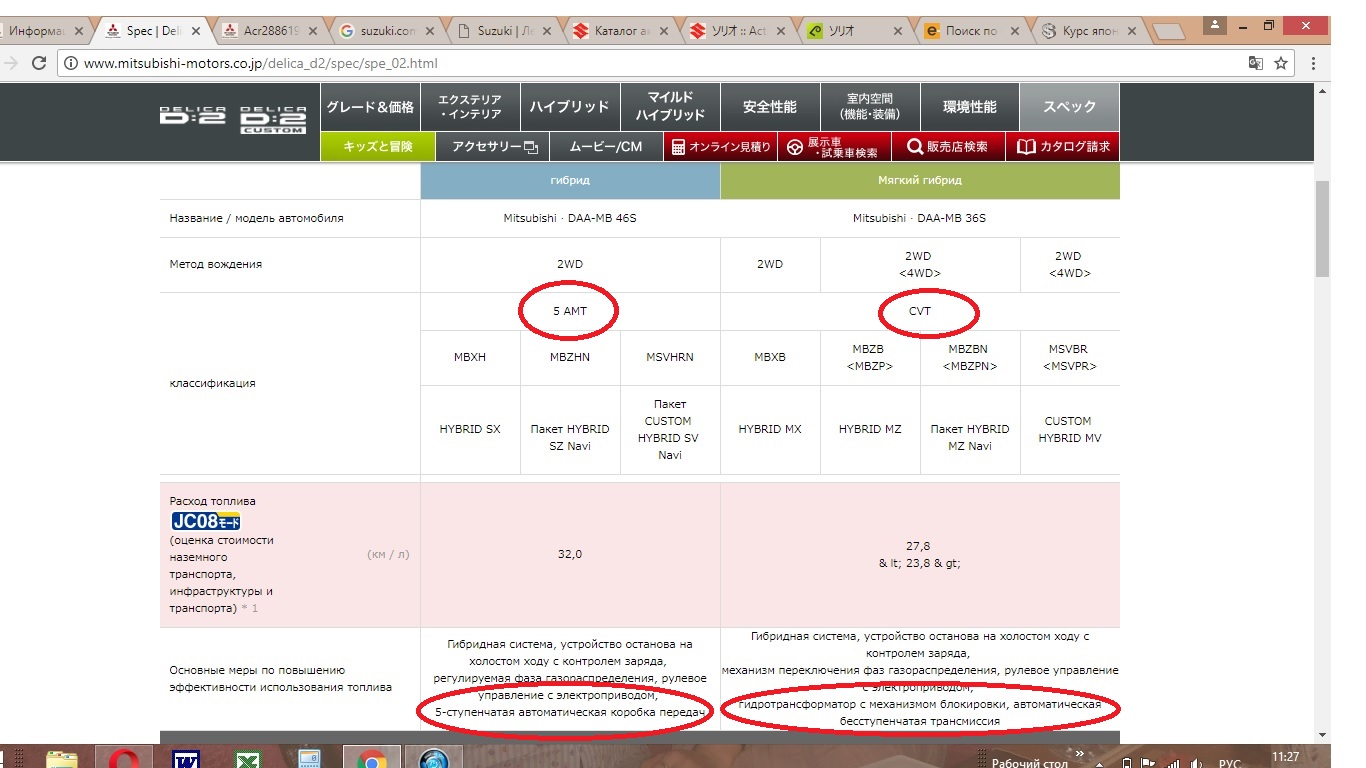Open the Google Translate page icon
The image size is (1366, 768).
[1255, 63]
